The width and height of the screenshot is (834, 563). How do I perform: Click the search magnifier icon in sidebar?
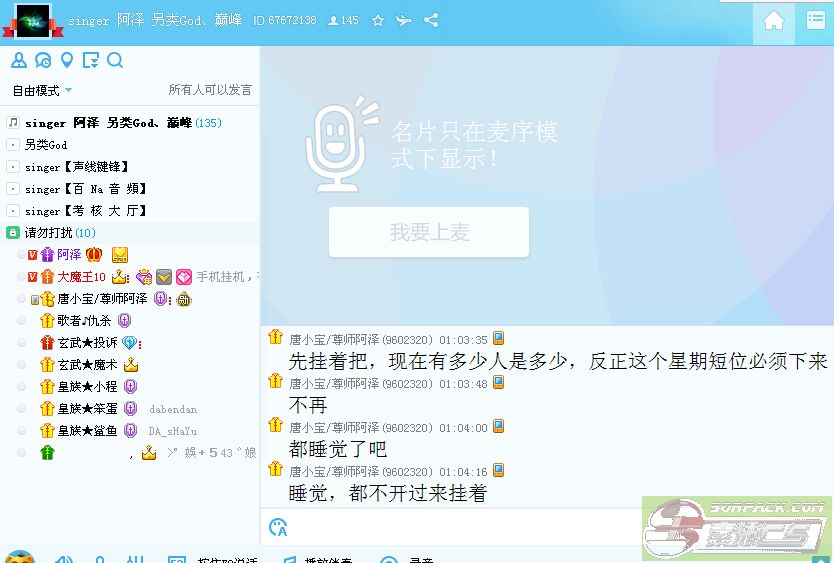[x=115, y=61]
